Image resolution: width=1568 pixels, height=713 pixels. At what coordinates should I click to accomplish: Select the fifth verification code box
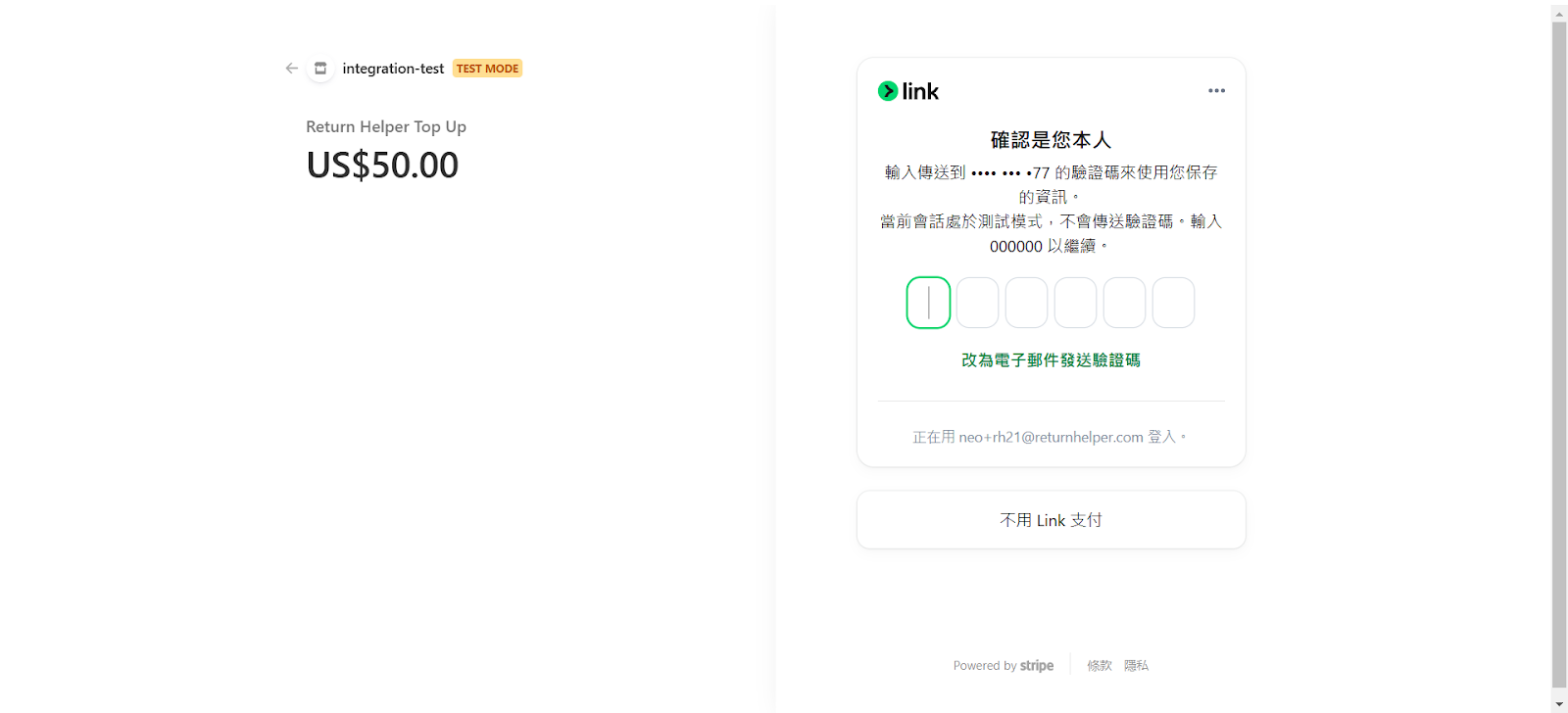point(1124,303)
